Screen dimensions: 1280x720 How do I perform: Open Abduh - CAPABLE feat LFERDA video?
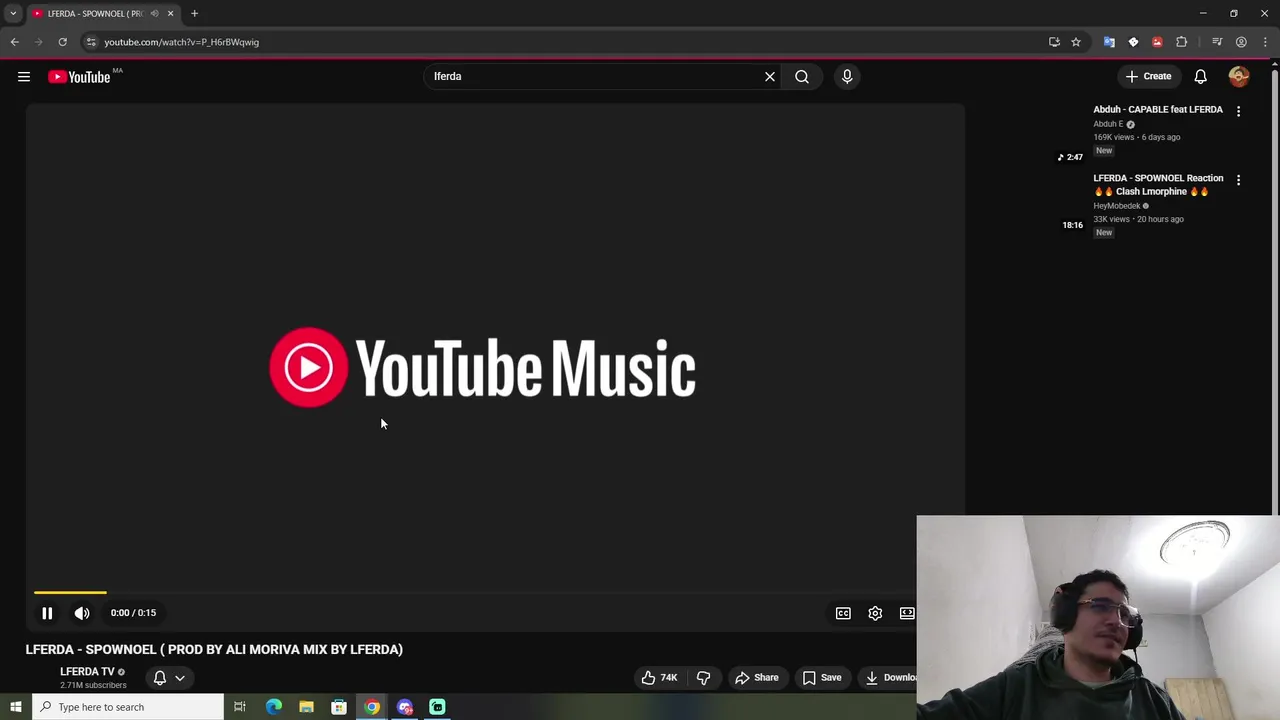point(1158,110)
